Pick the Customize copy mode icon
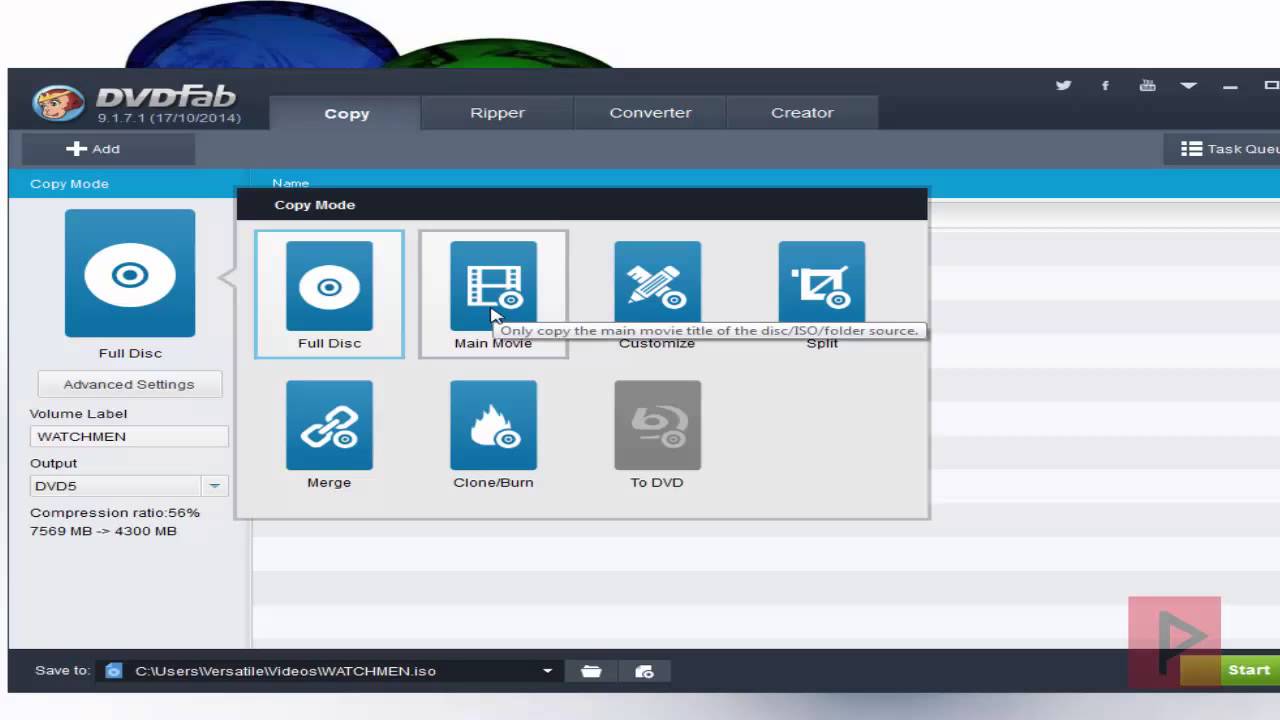The height and width of the screenshot is (720, 1280). (x=657, y=286)
